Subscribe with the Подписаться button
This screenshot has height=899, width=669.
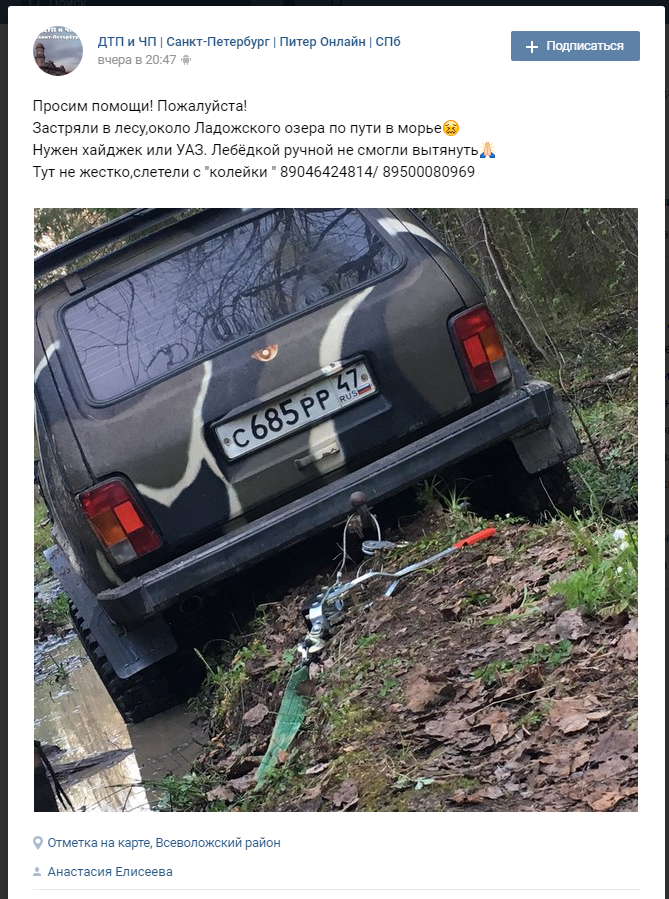(575, 46)
